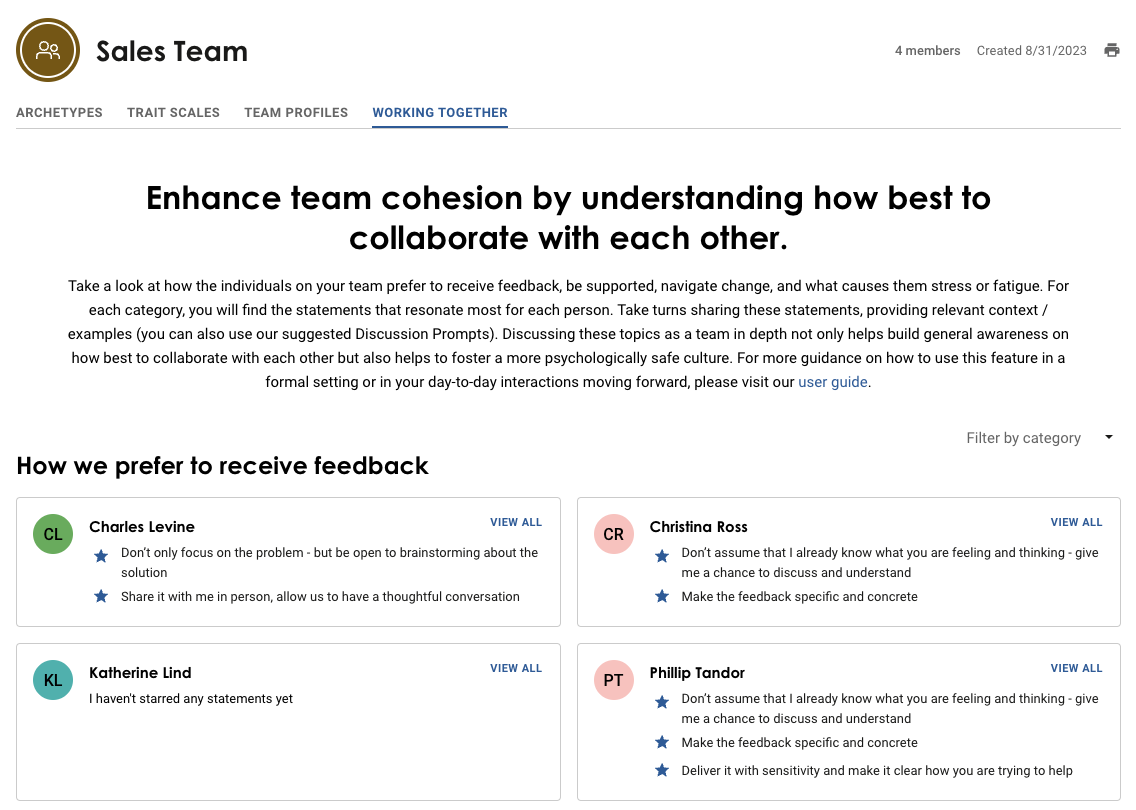Click Charles Levine's CL avatar

click(x=52, y=534)
